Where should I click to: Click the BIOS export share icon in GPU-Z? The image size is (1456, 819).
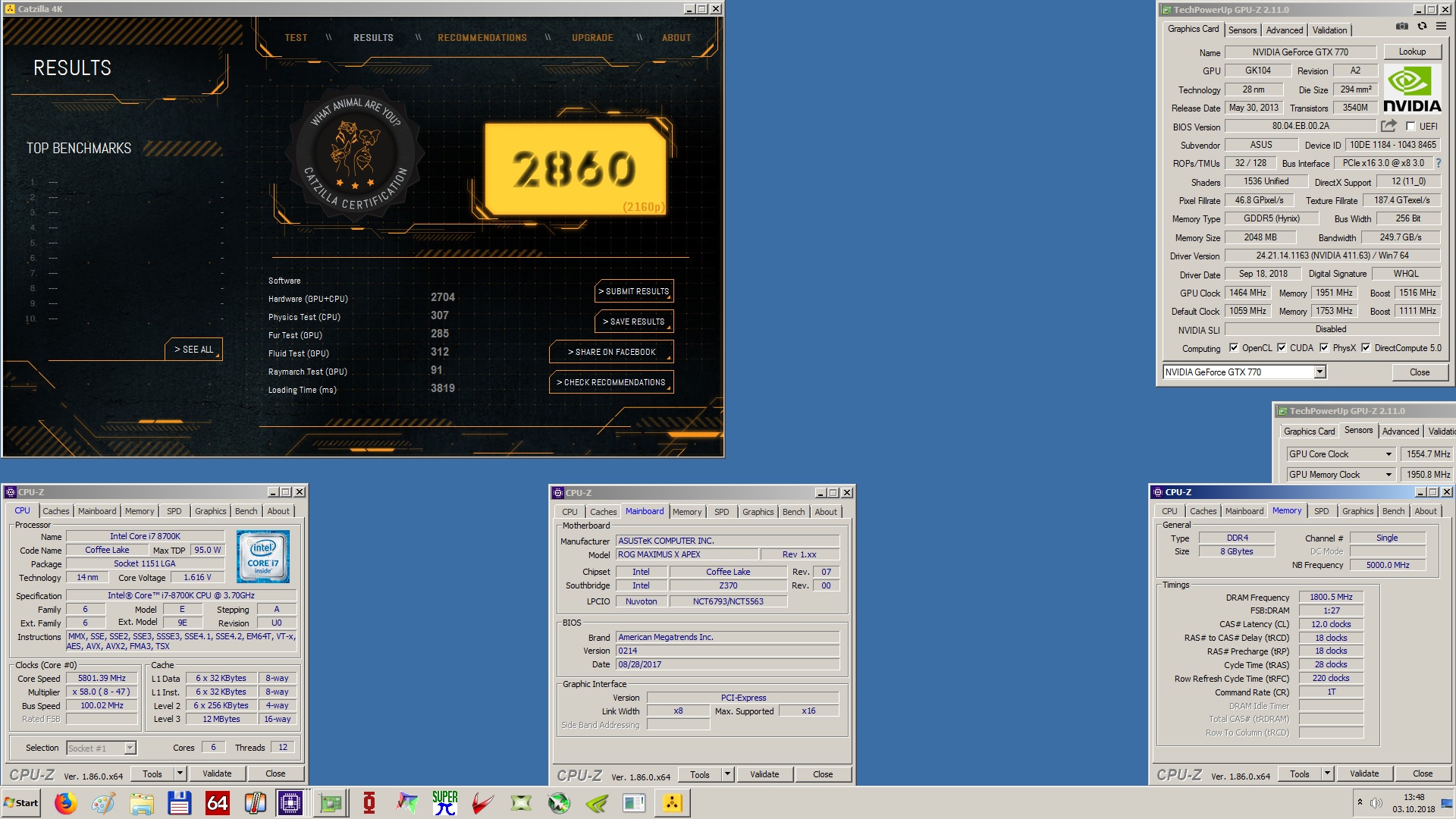pos(1389,126)
